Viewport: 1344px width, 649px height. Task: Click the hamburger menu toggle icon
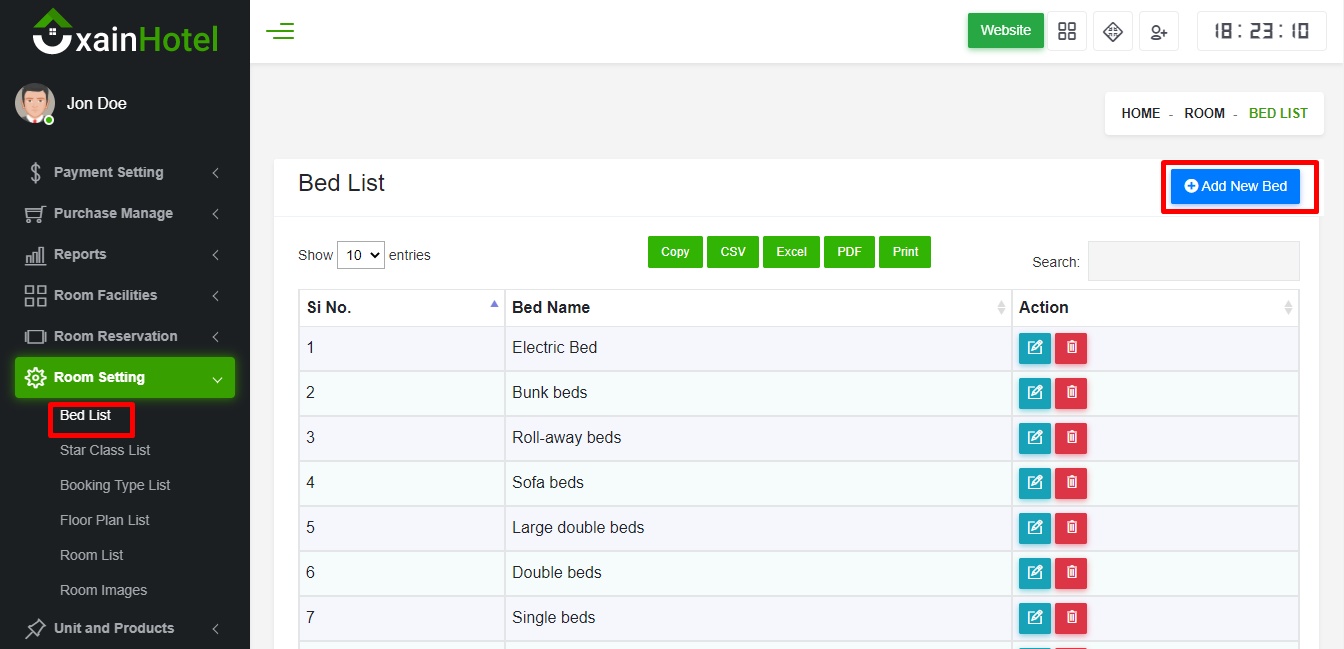tap(280, 31)
